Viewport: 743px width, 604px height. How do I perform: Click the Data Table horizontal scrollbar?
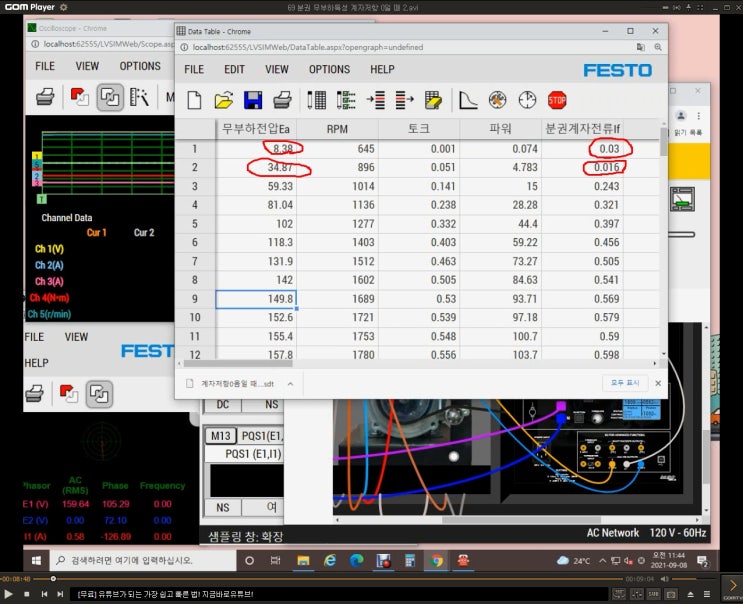pyautogui.click(x=238, y=363)
